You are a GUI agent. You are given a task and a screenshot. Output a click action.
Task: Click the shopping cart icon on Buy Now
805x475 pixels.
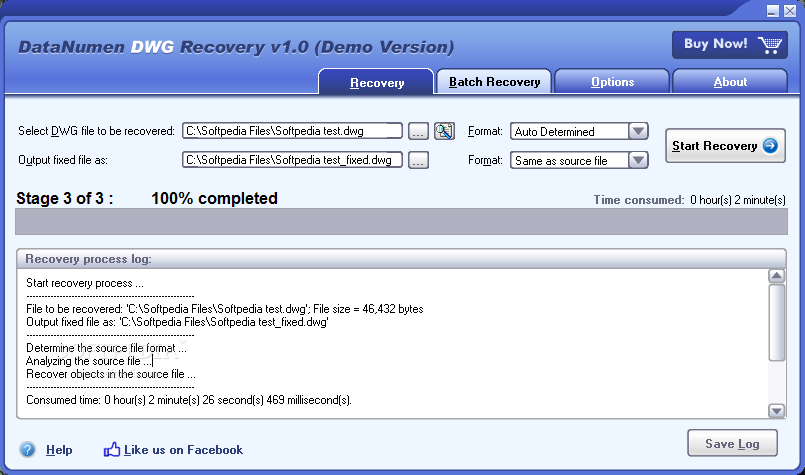[770, 45]
